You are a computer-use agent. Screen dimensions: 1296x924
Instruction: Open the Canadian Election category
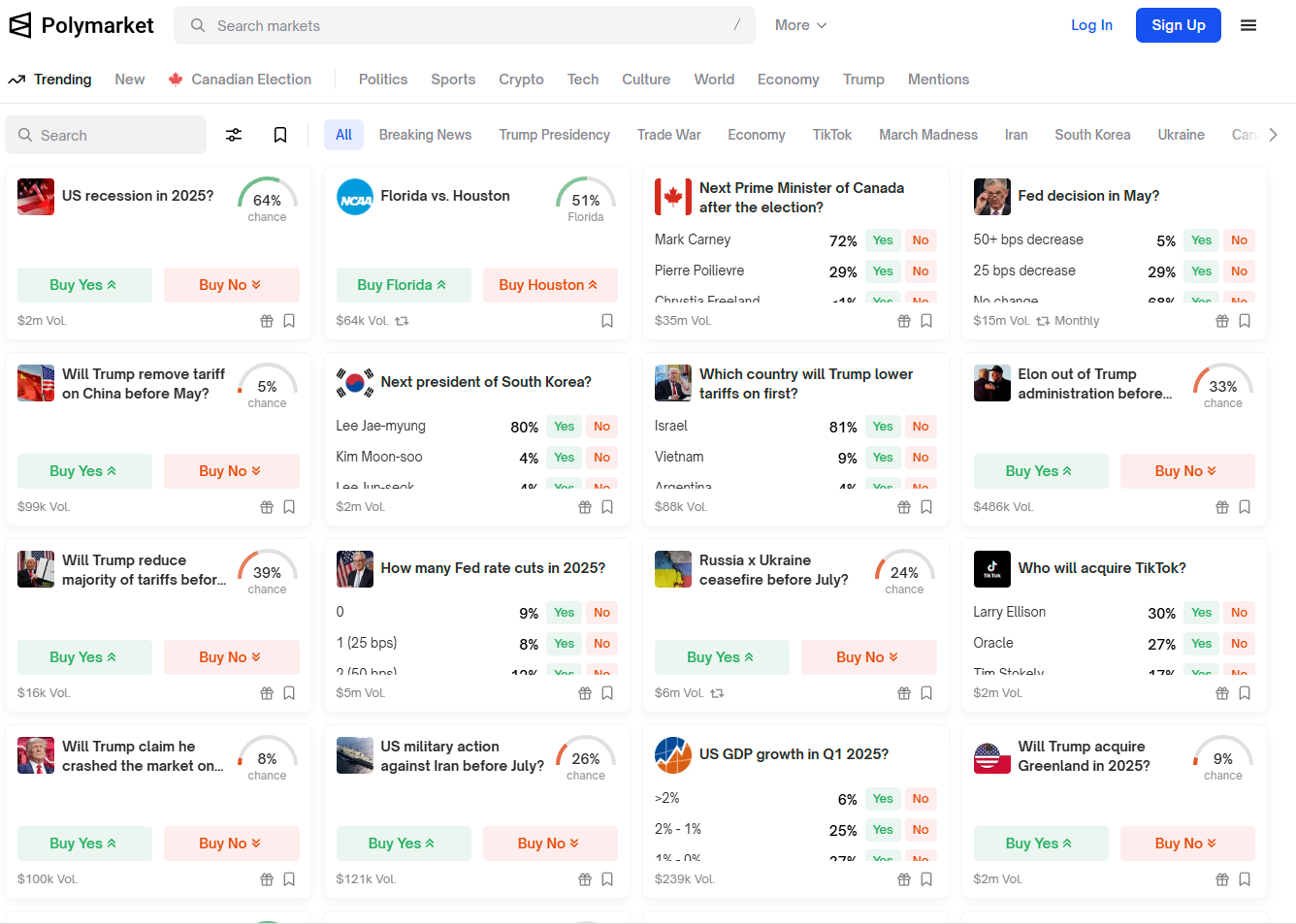point(240,80)
